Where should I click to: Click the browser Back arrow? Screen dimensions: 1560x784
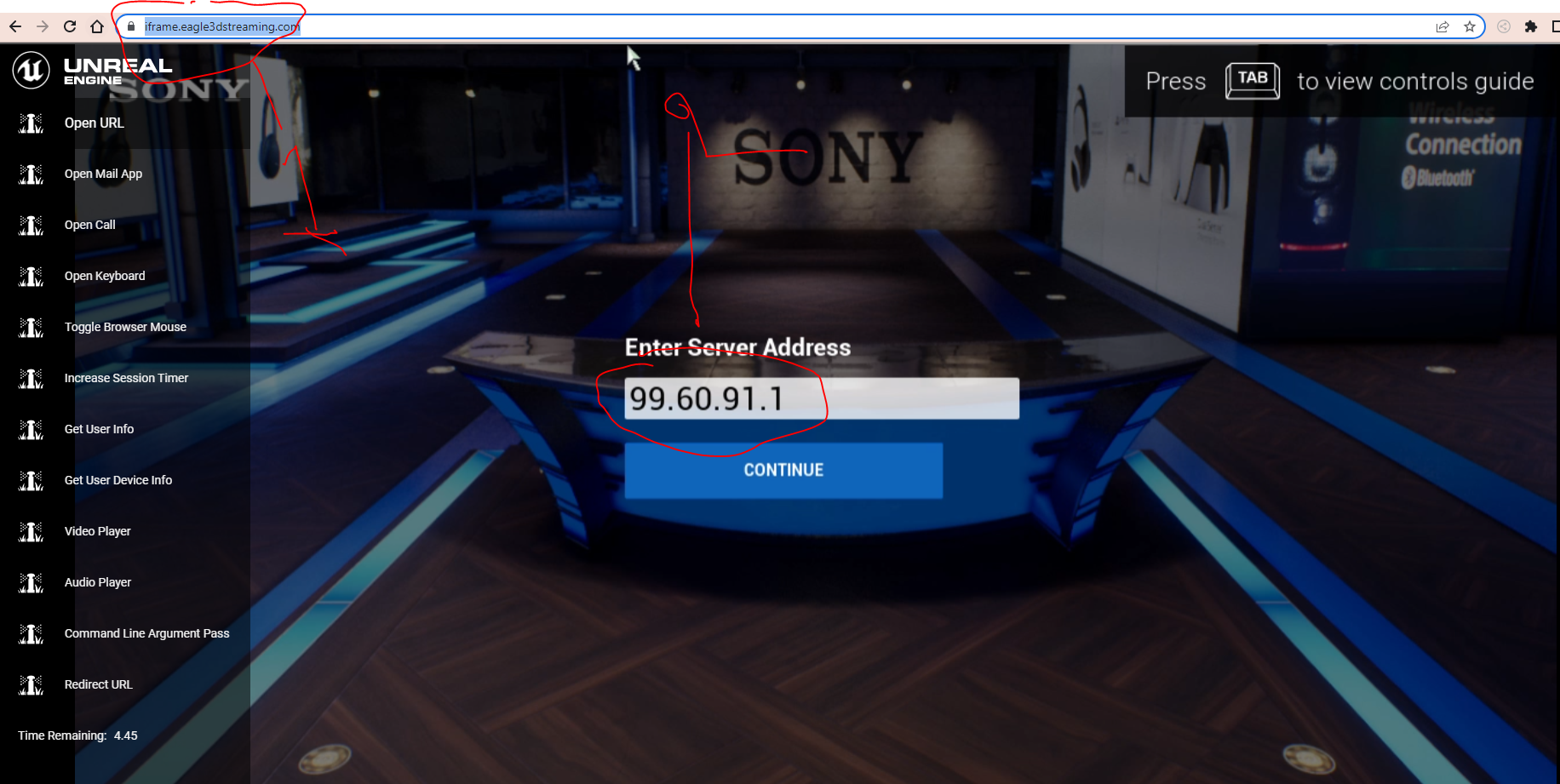point(15,26)
